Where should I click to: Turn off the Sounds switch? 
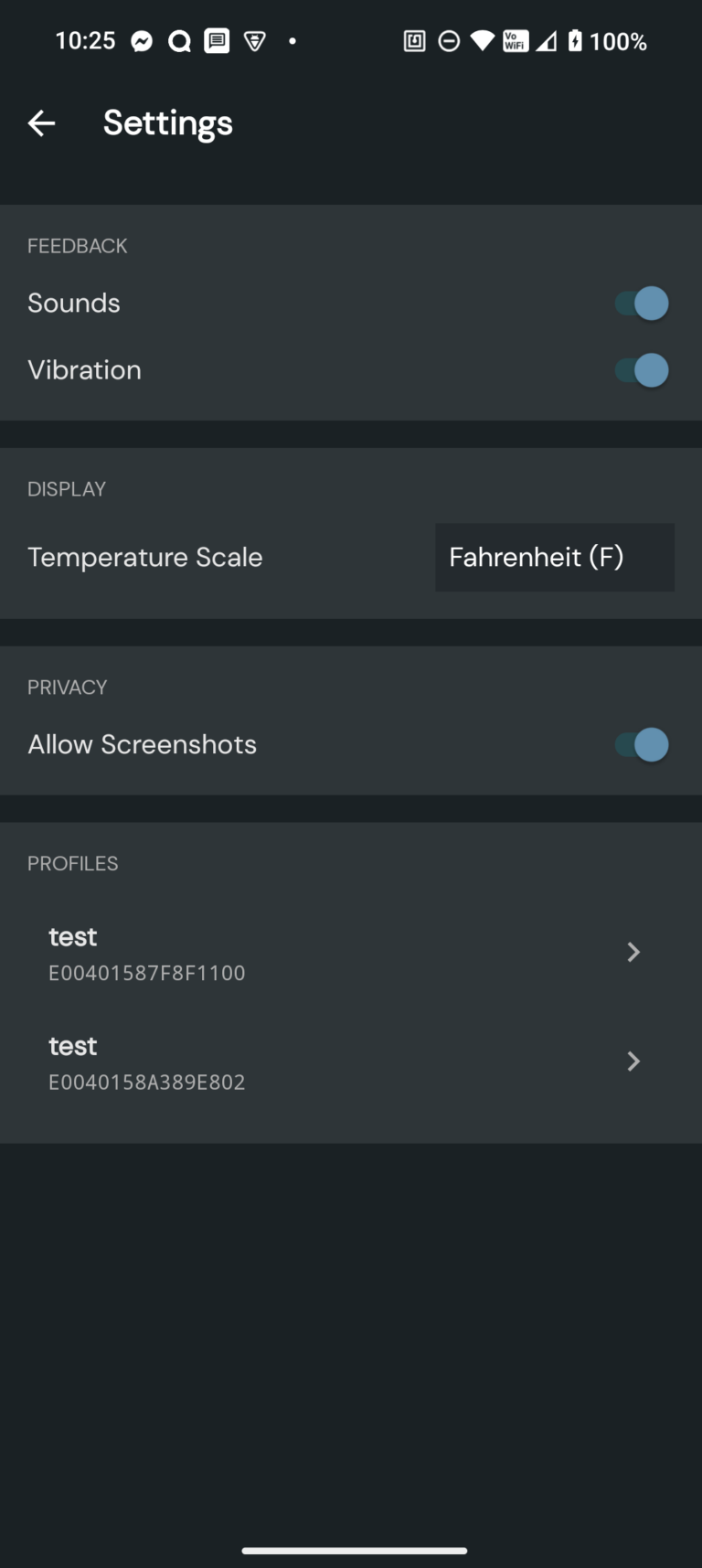642,304
